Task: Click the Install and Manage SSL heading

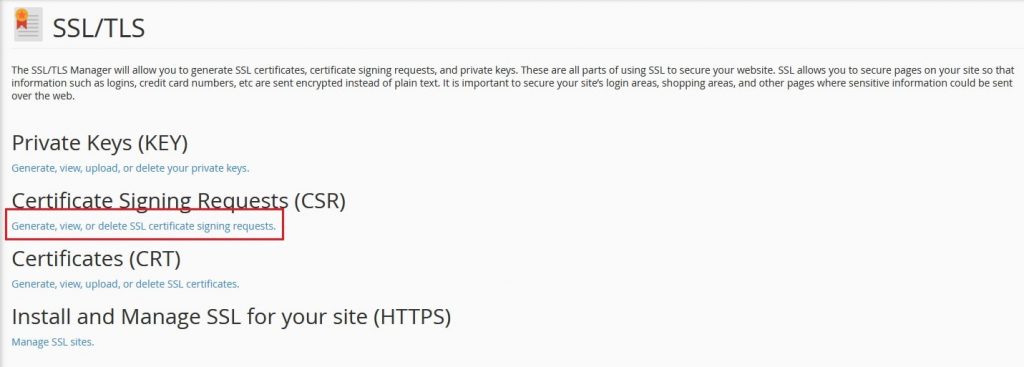Action: click(x=231, y=317)
